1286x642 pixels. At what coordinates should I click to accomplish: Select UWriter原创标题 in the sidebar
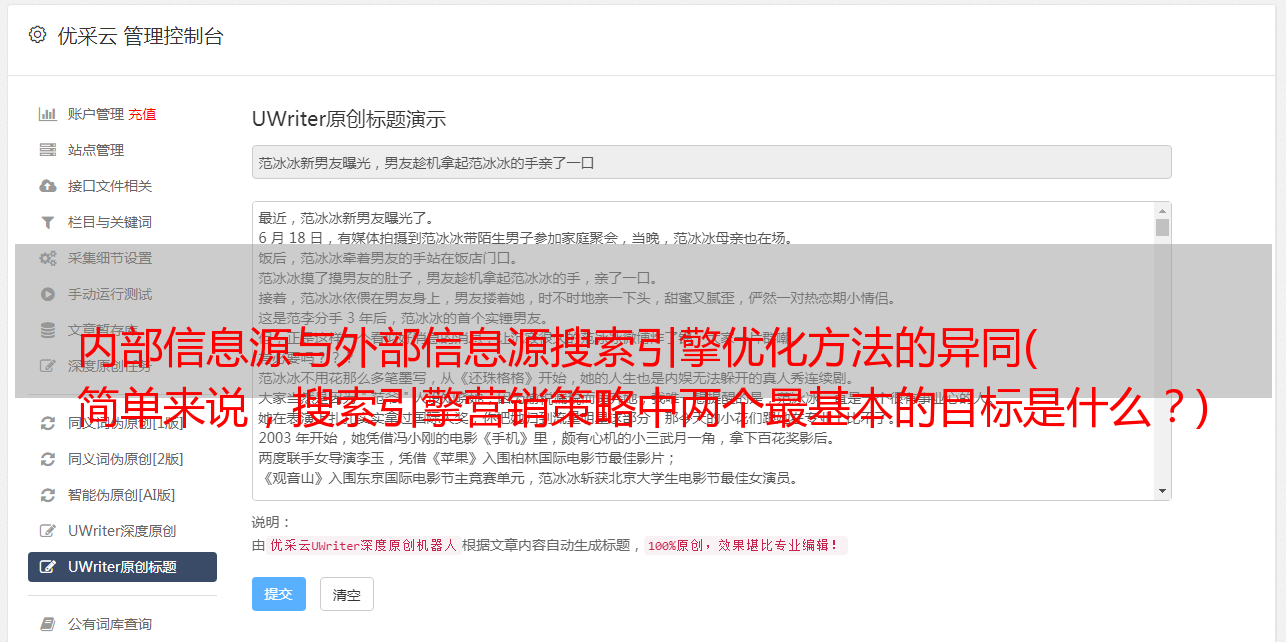coord(122,567)
